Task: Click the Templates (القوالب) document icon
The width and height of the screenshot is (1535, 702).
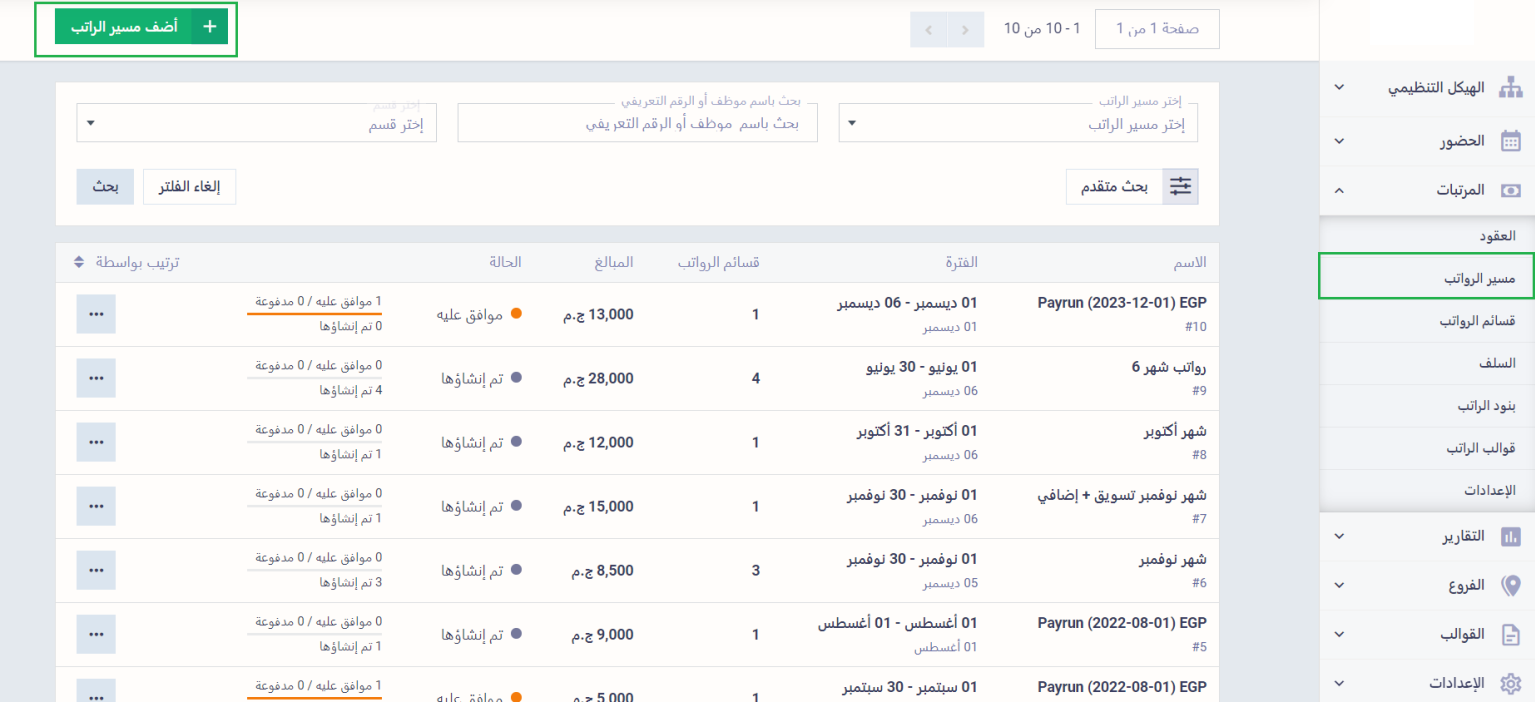Action: [x=1511, y=634]
